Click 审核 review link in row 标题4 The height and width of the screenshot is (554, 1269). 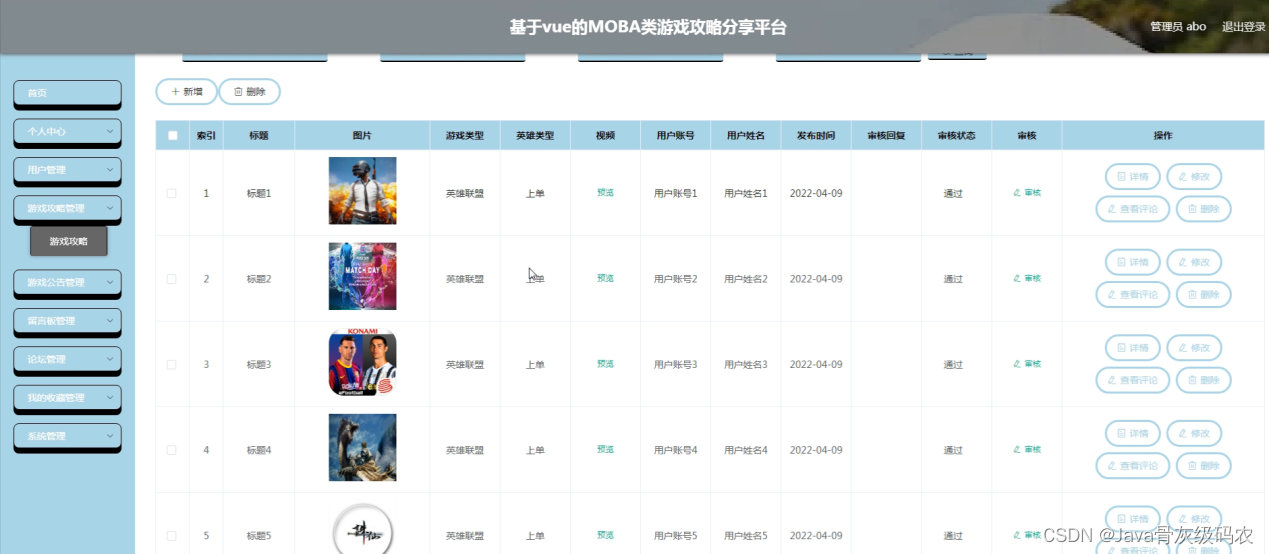pos(1027,449)
